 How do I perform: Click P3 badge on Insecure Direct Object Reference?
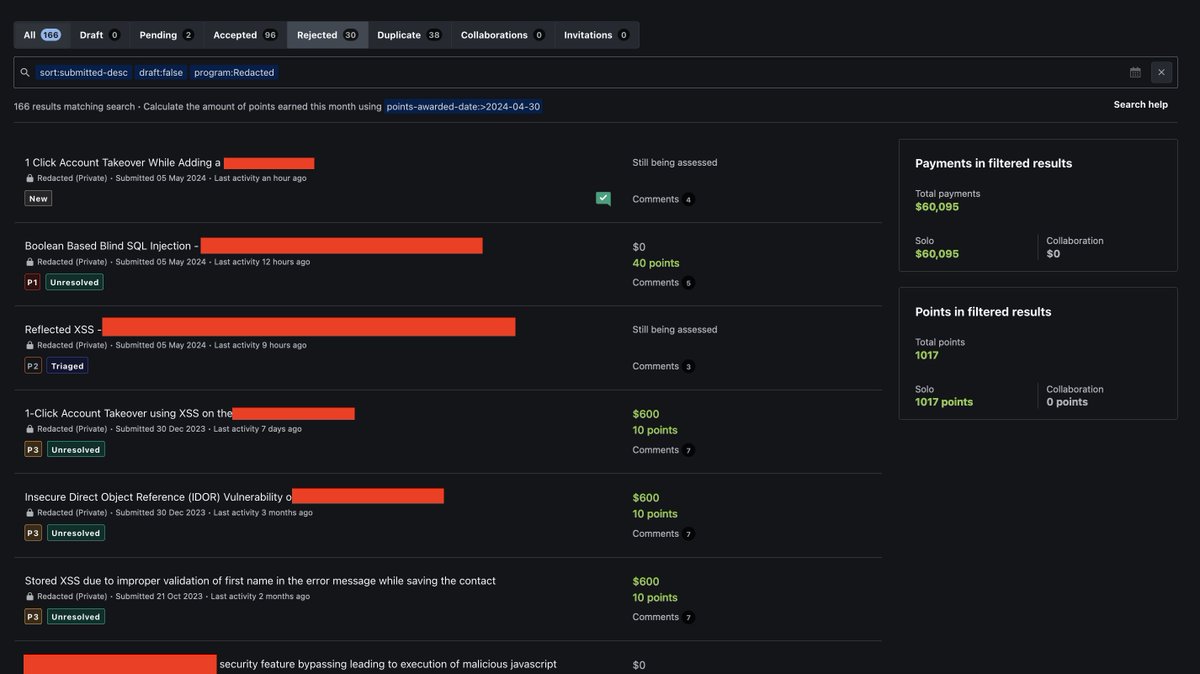tap(33, 533)
